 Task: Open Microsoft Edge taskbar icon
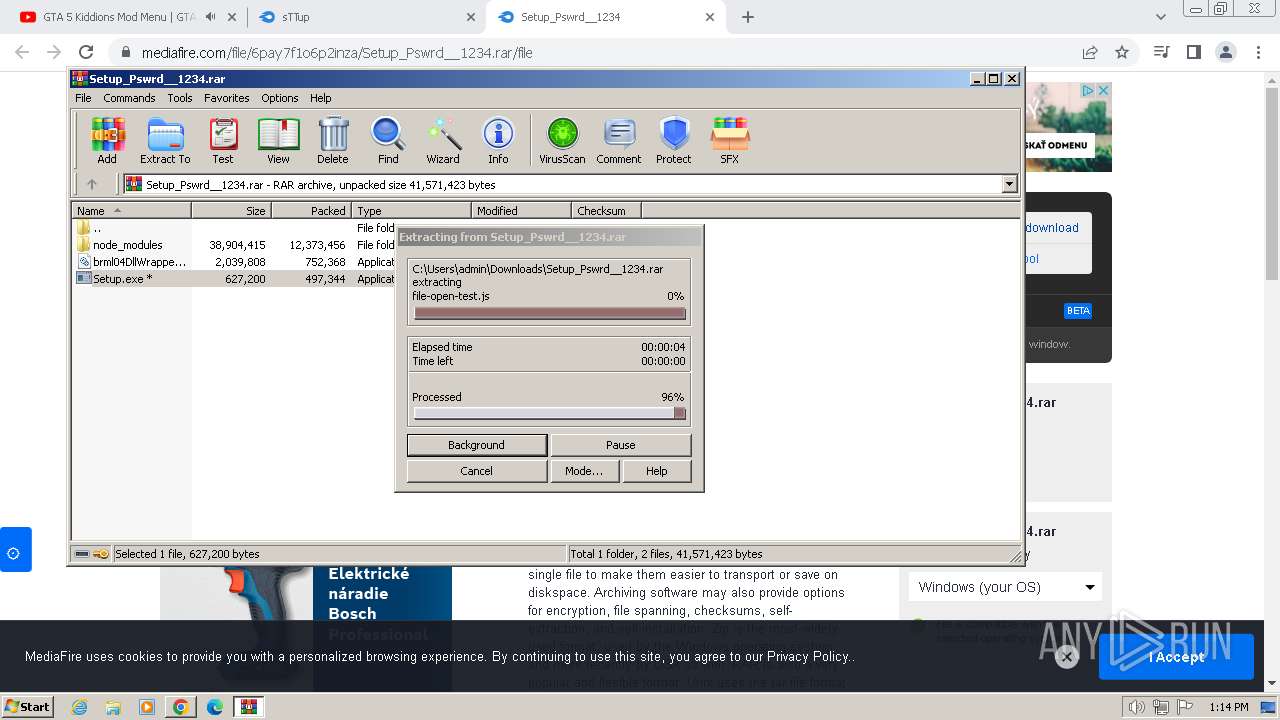[x=215, y=707]
